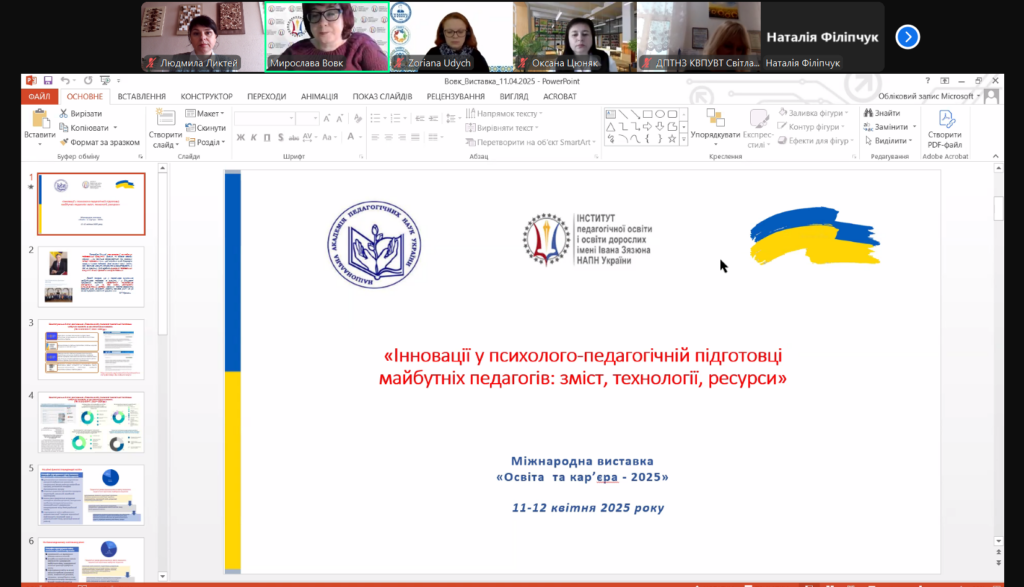This screenshot has height=587, width=1024.
Task: Click the Find (Знайти) binoculars icon
Action: click(868, 114)
